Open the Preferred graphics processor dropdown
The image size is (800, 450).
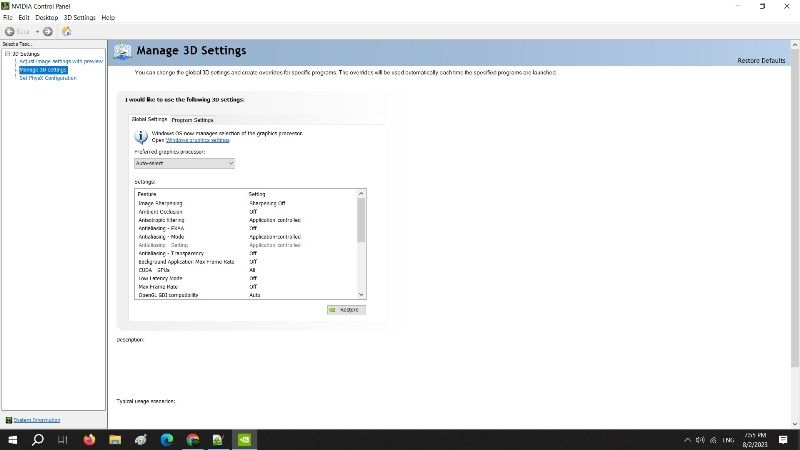(184, 163)
